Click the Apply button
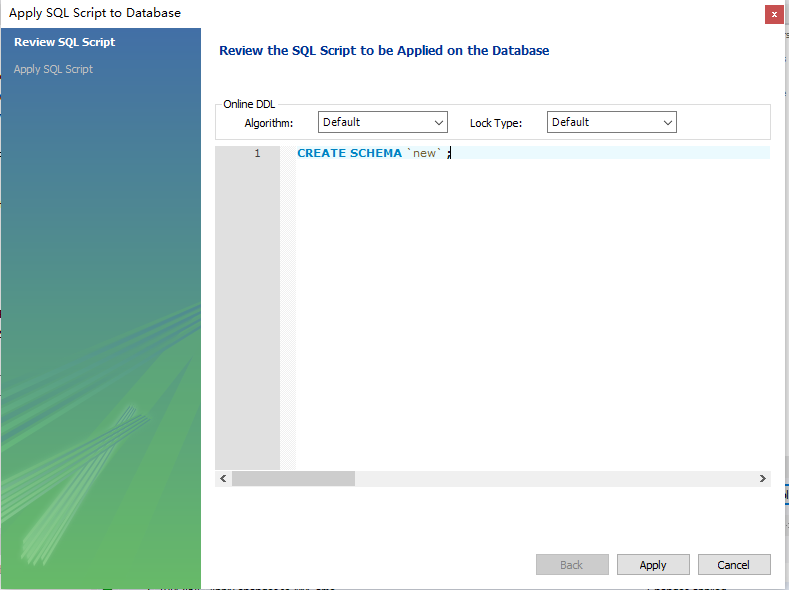 [x=653, y=565]
